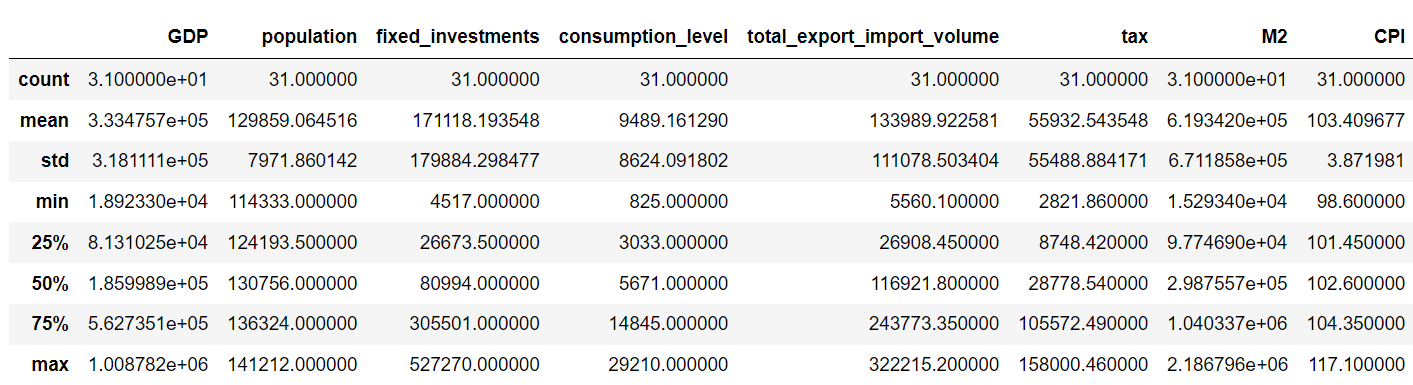1413x385 pixels.
Task: Select the mean row label
Action: click(x=45, y=120)
